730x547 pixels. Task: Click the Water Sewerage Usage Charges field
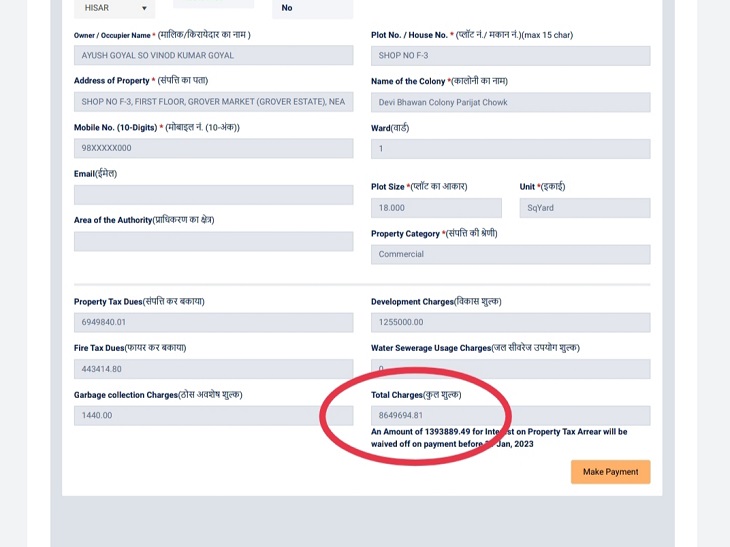click(510, 369)
